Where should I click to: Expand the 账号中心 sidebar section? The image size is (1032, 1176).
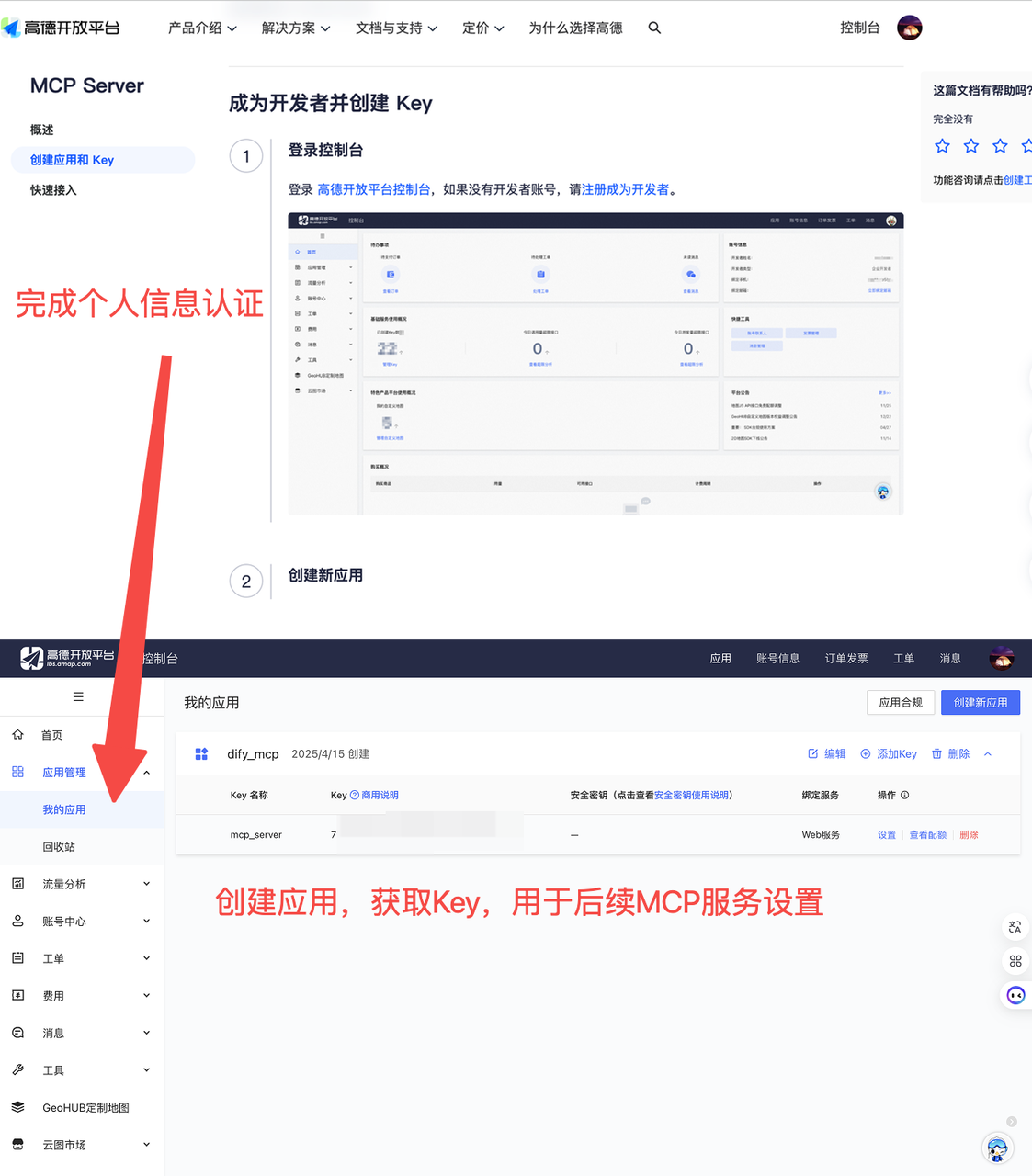click(147, 921)
